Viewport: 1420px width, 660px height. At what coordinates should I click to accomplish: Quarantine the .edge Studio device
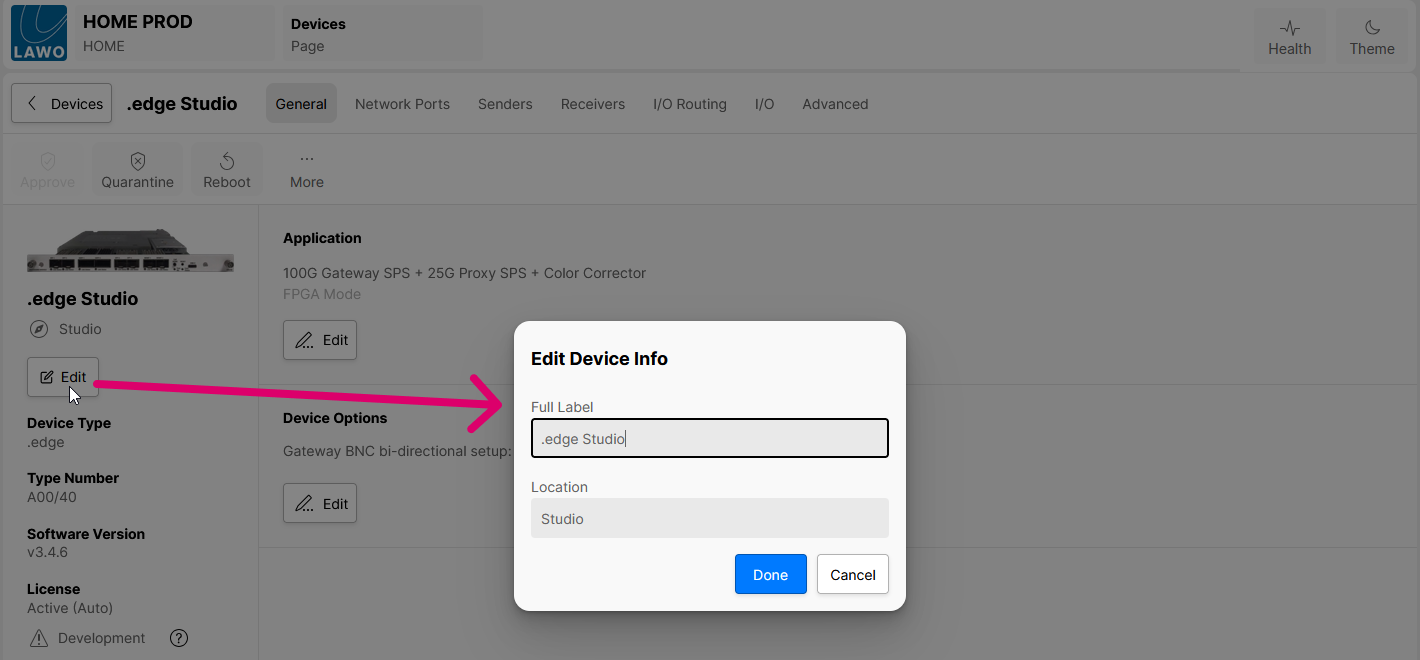point(138,170)
